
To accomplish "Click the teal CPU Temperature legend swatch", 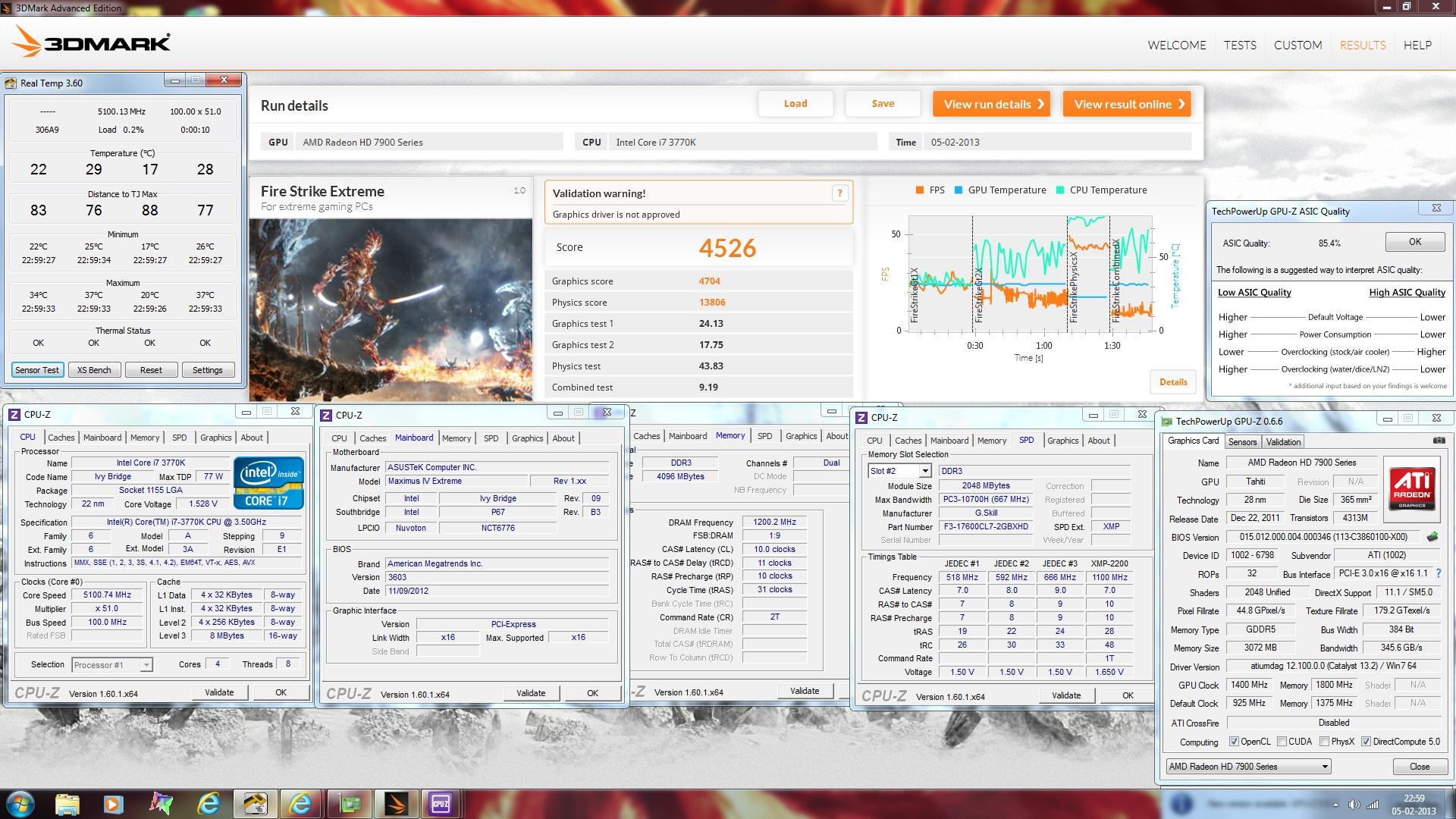I will point(1060,190).
